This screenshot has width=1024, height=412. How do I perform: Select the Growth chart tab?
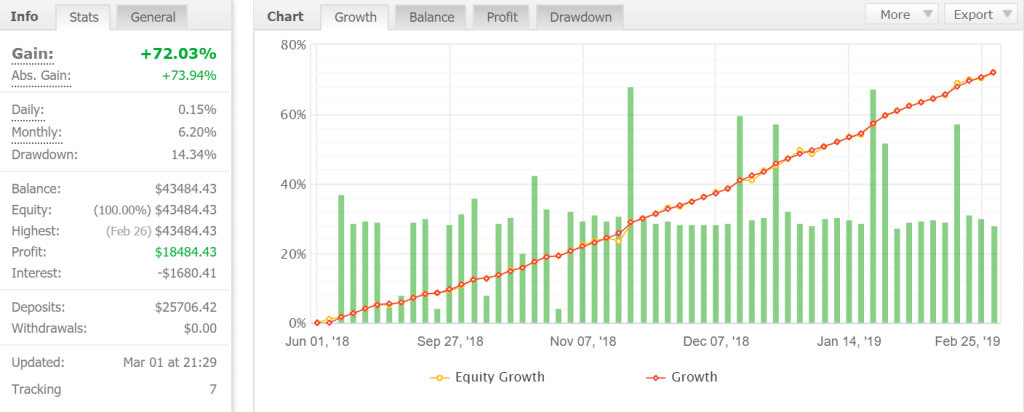click(x=354, y=17)
